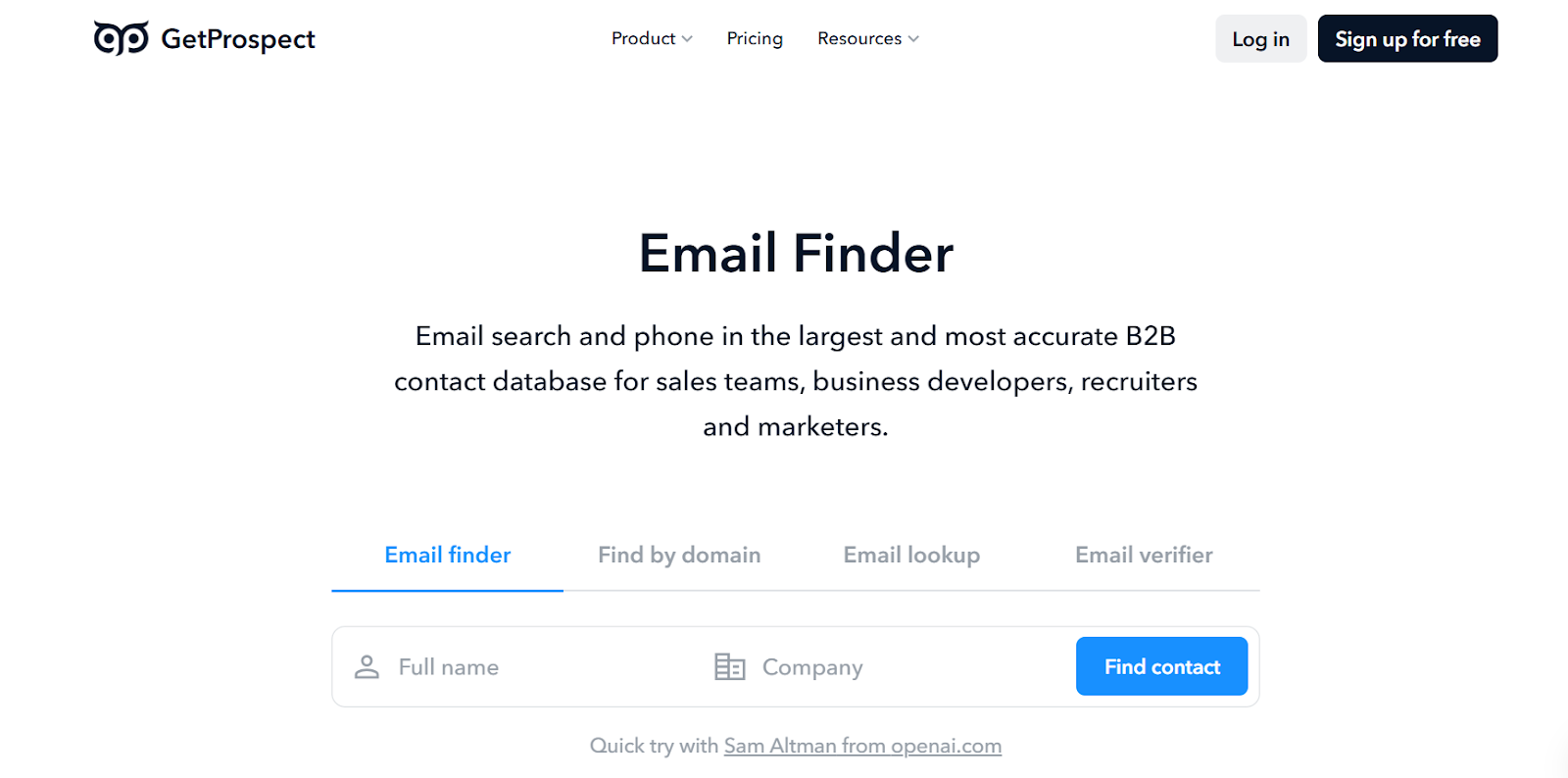Click the Log in button

click(x=1260, y=39)
